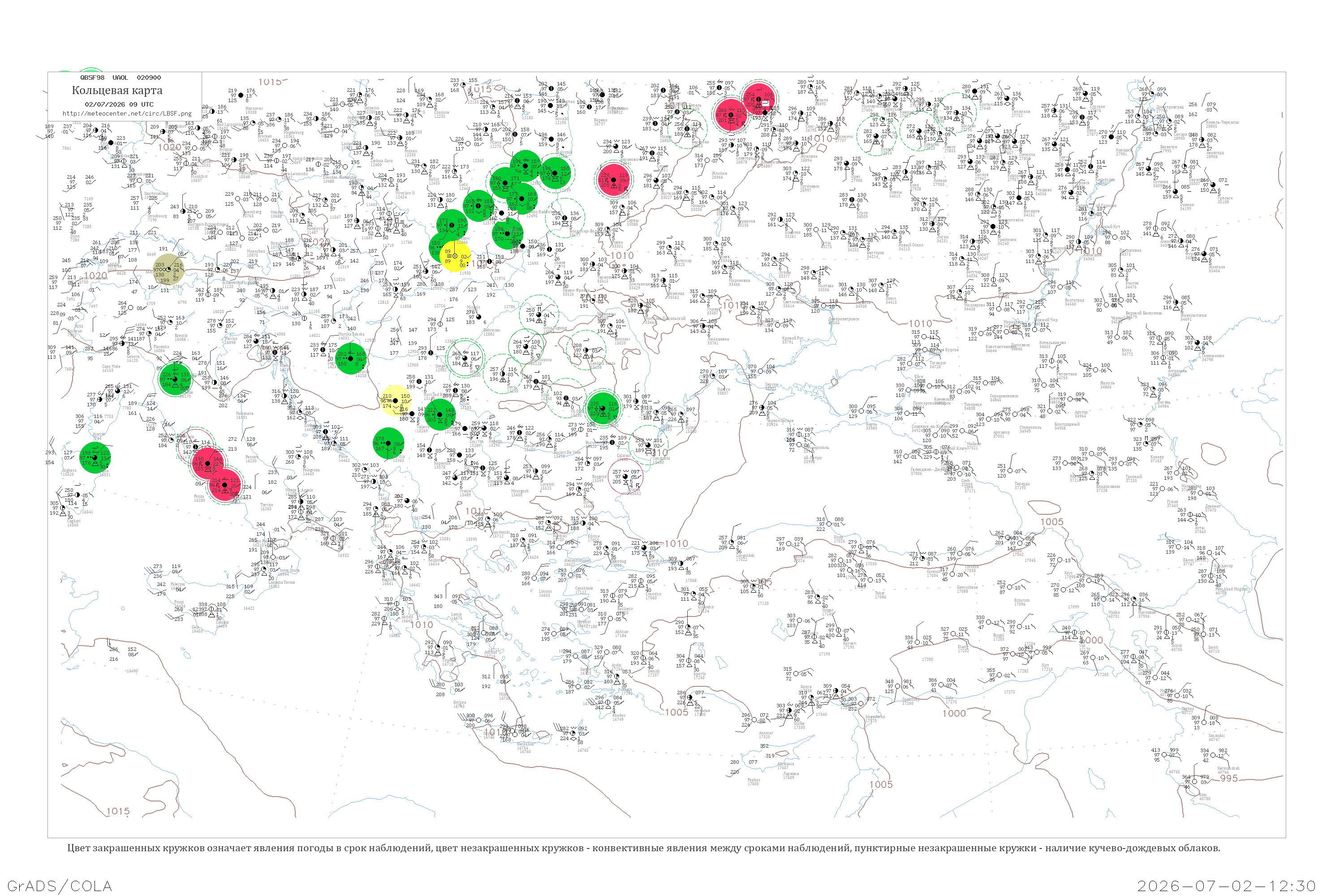Click the station name 'Kermanshah 40766'

1228,770
